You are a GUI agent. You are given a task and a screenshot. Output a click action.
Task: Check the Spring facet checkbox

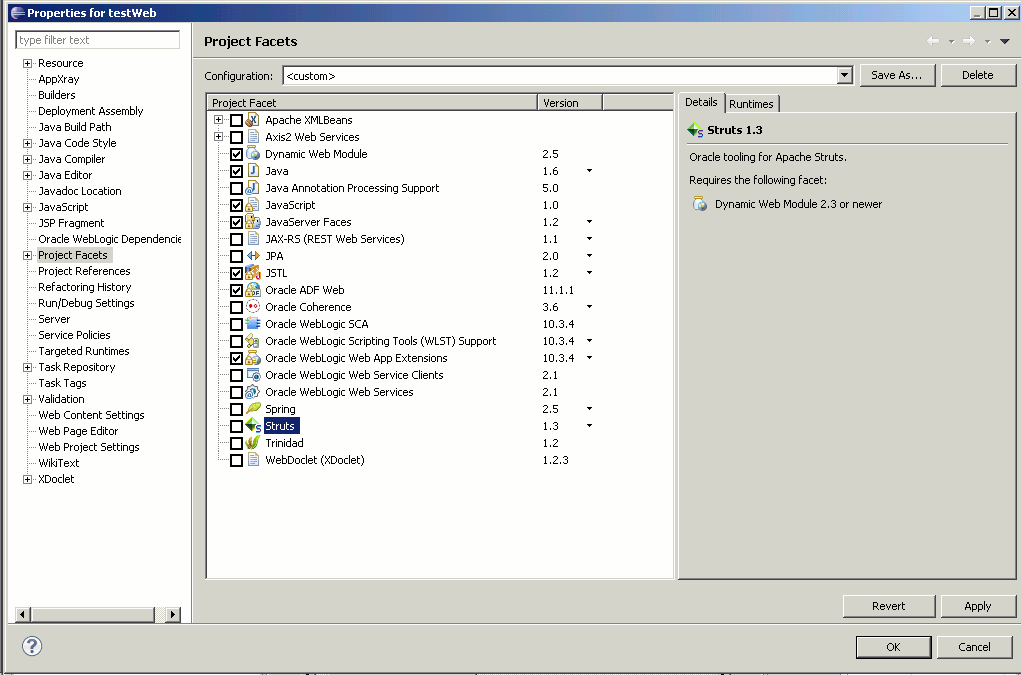[x=236, y=409]
